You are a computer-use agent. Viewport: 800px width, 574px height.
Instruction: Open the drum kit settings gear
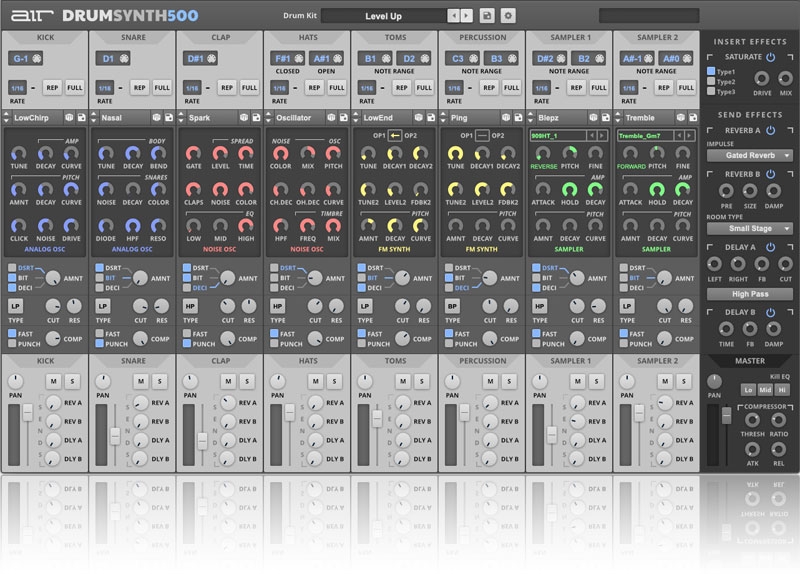507,16
